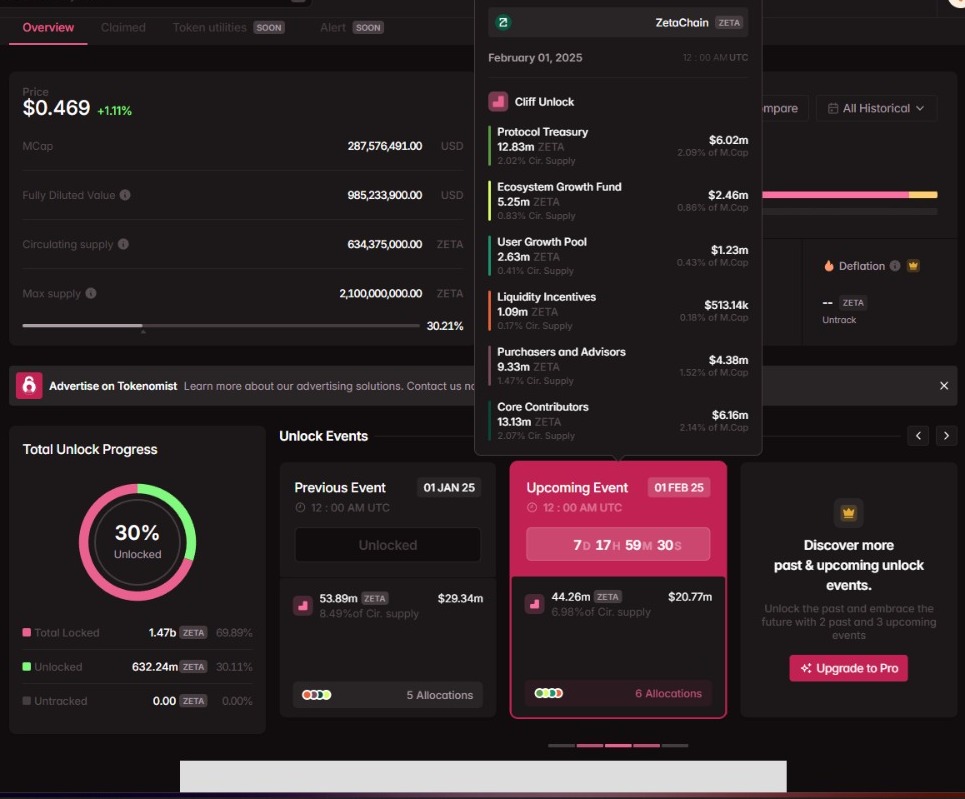The height and width of the screenshot is (799, 965).
Task: Click the Protocol Treasury row in tooltip
Action: pyautogui.click(x=619, y=146)
